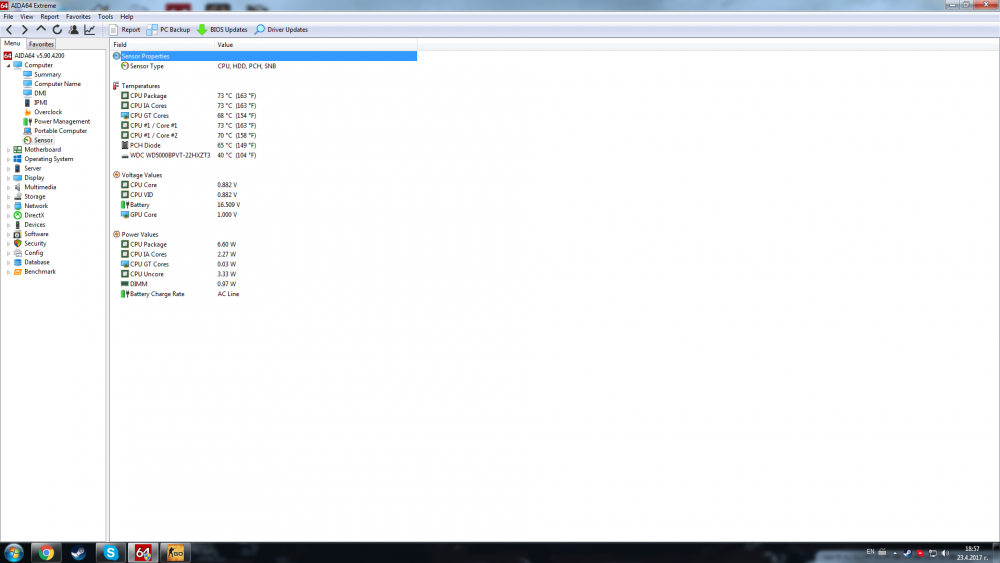Screen dimensions: 1000x563
Task: Open the graph chart toolbar icon
Action: pos(89,29)
